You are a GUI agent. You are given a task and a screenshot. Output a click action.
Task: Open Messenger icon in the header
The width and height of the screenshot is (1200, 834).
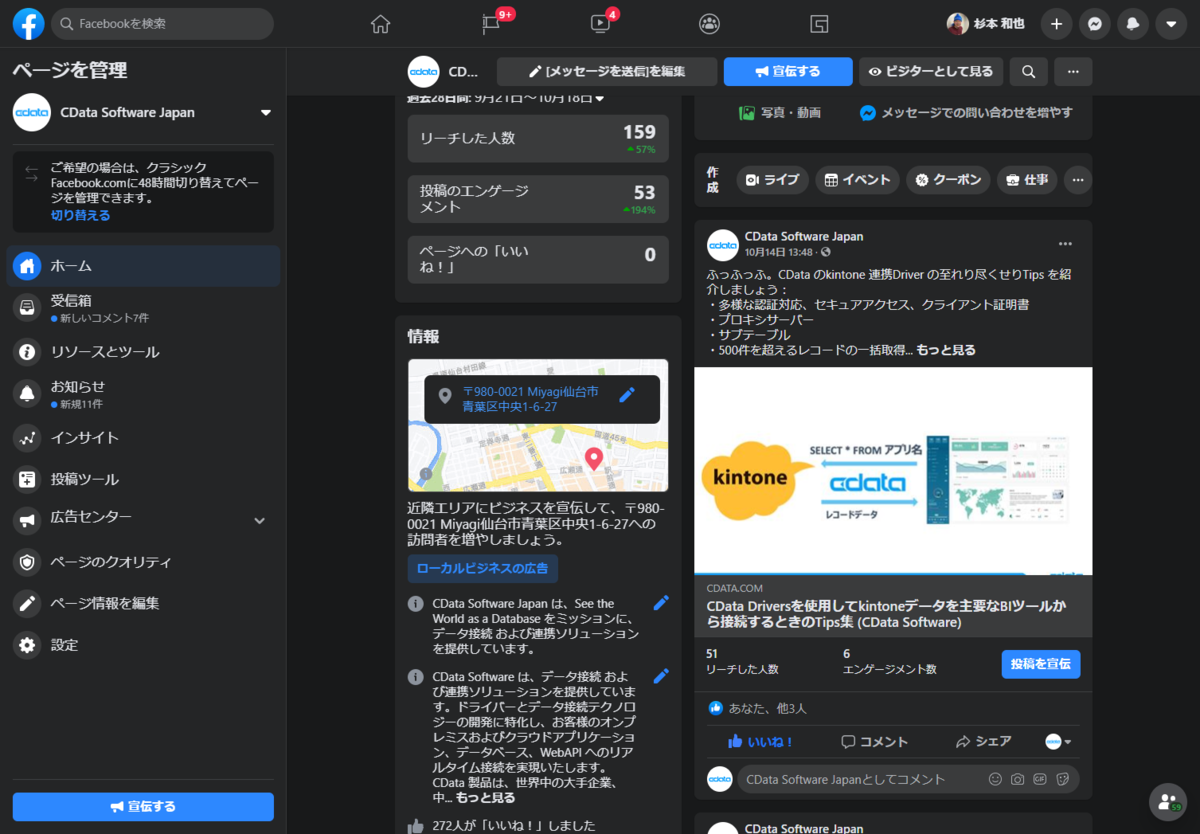click(1095, 24)
